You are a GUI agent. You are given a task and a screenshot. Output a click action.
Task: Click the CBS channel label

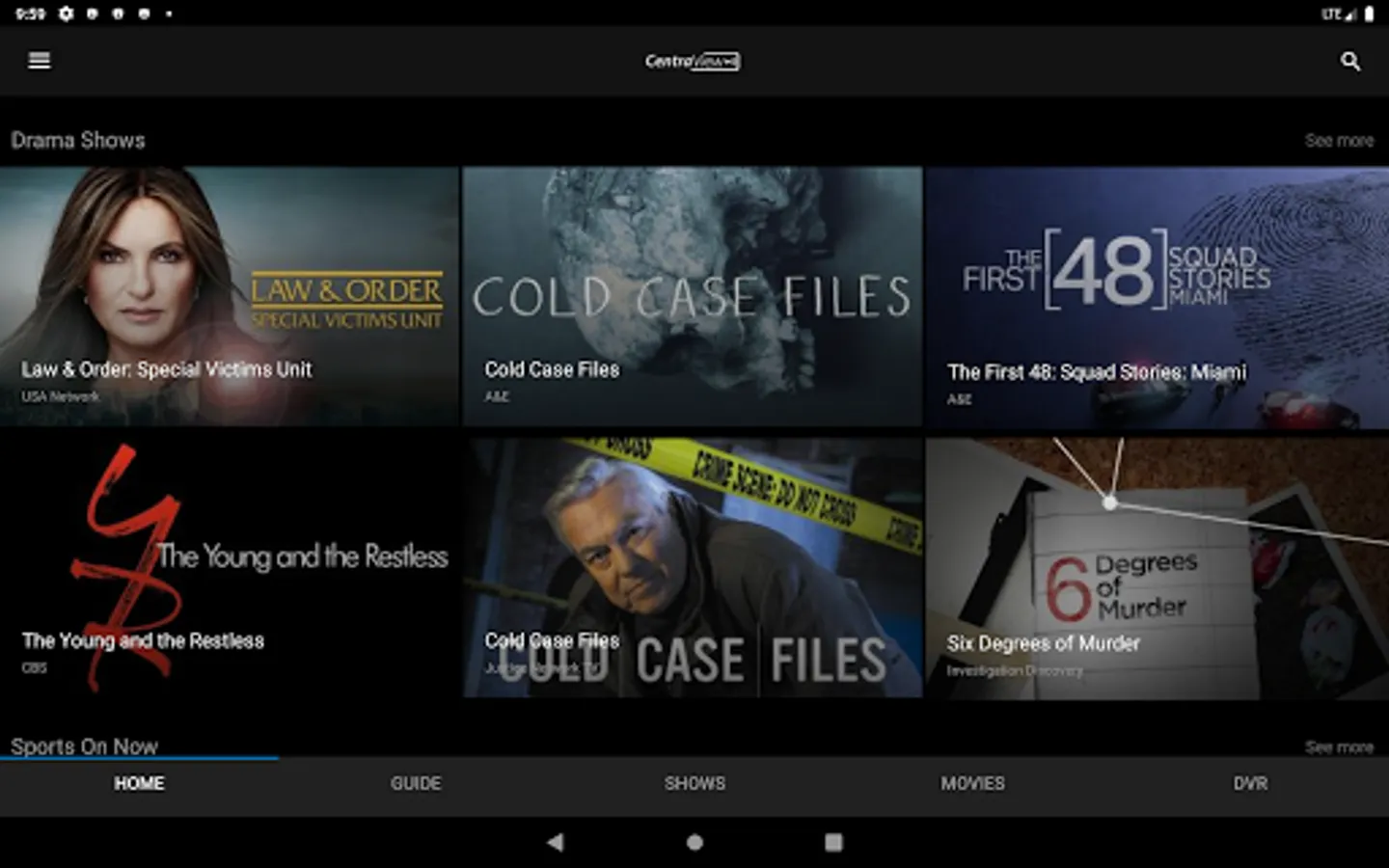click(x=34, y=667)
